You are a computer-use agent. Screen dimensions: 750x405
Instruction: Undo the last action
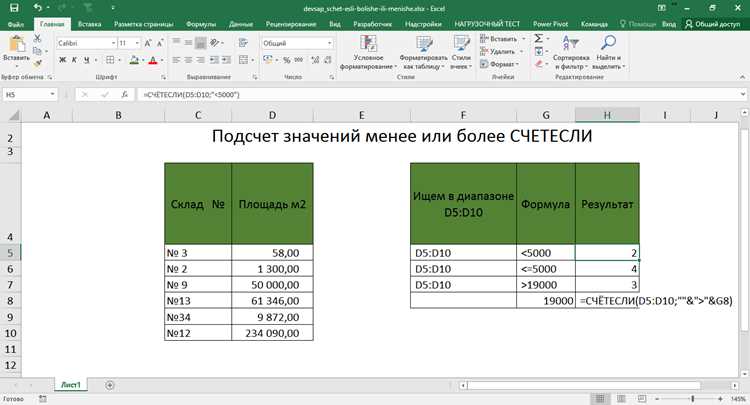coord(38,8)
